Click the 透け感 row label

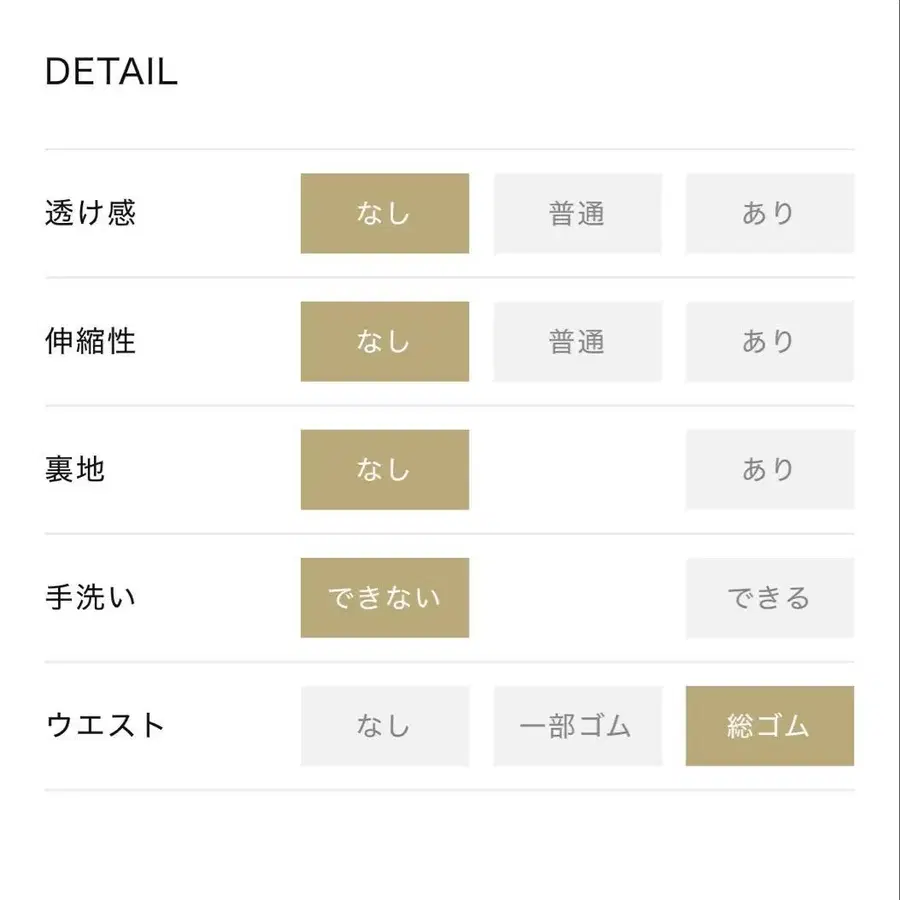tap(92, 213)
